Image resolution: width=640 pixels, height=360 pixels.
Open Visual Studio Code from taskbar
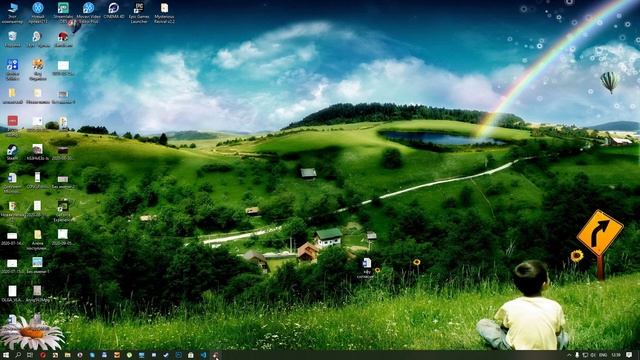203,356
